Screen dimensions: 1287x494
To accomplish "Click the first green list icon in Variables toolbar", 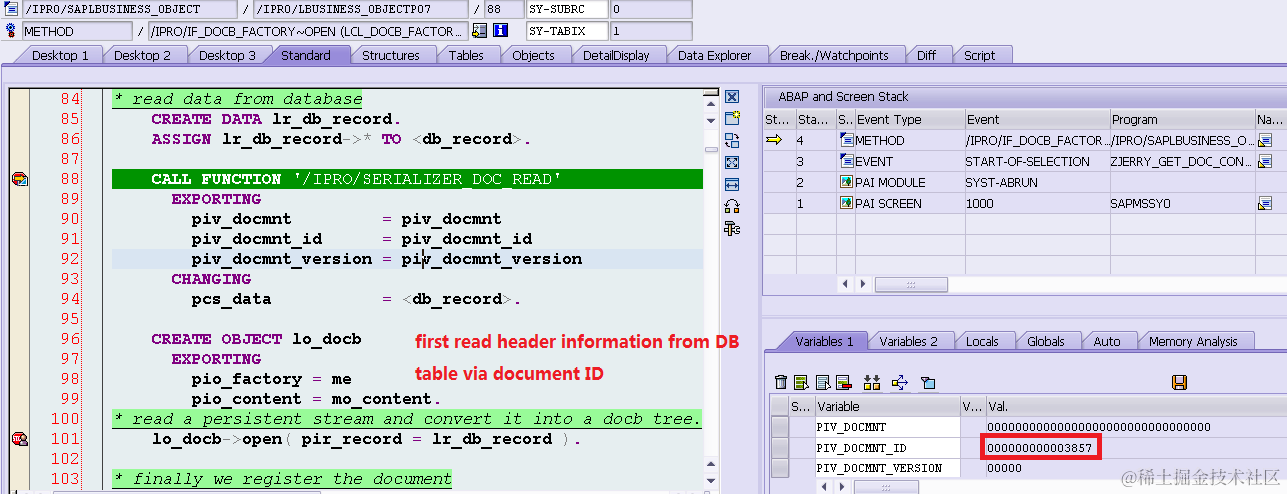I will (x=801, y=382).
